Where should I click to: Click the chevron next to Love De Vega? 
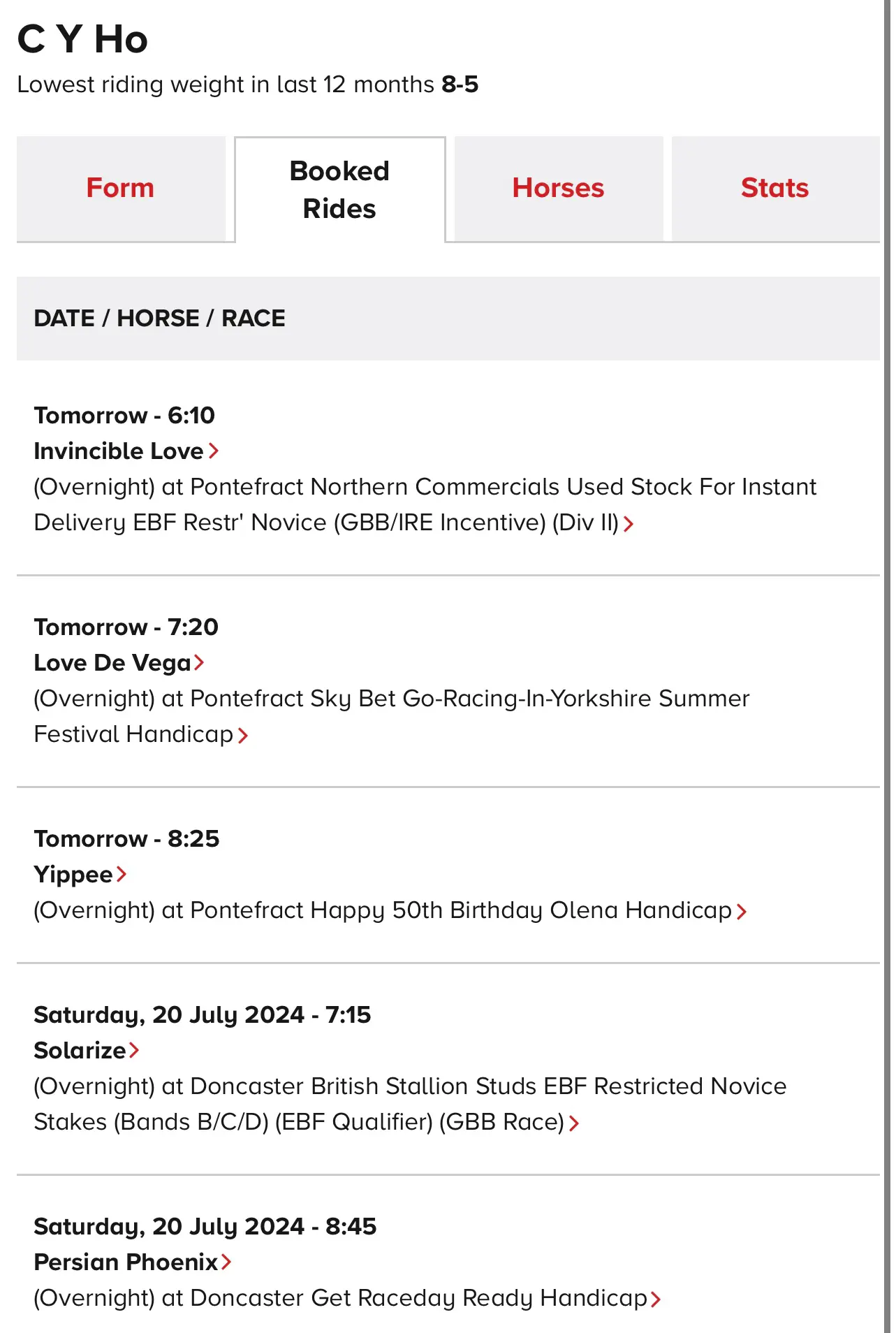click(x=199, y=662)
